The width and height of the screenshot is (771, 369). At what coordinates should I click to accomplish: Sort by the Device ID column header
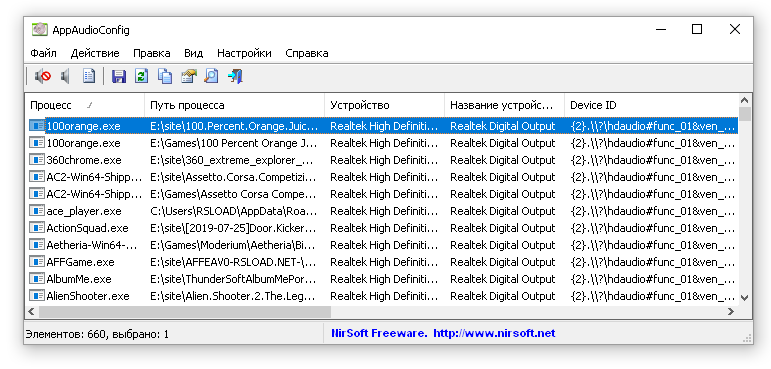point(651,105)
